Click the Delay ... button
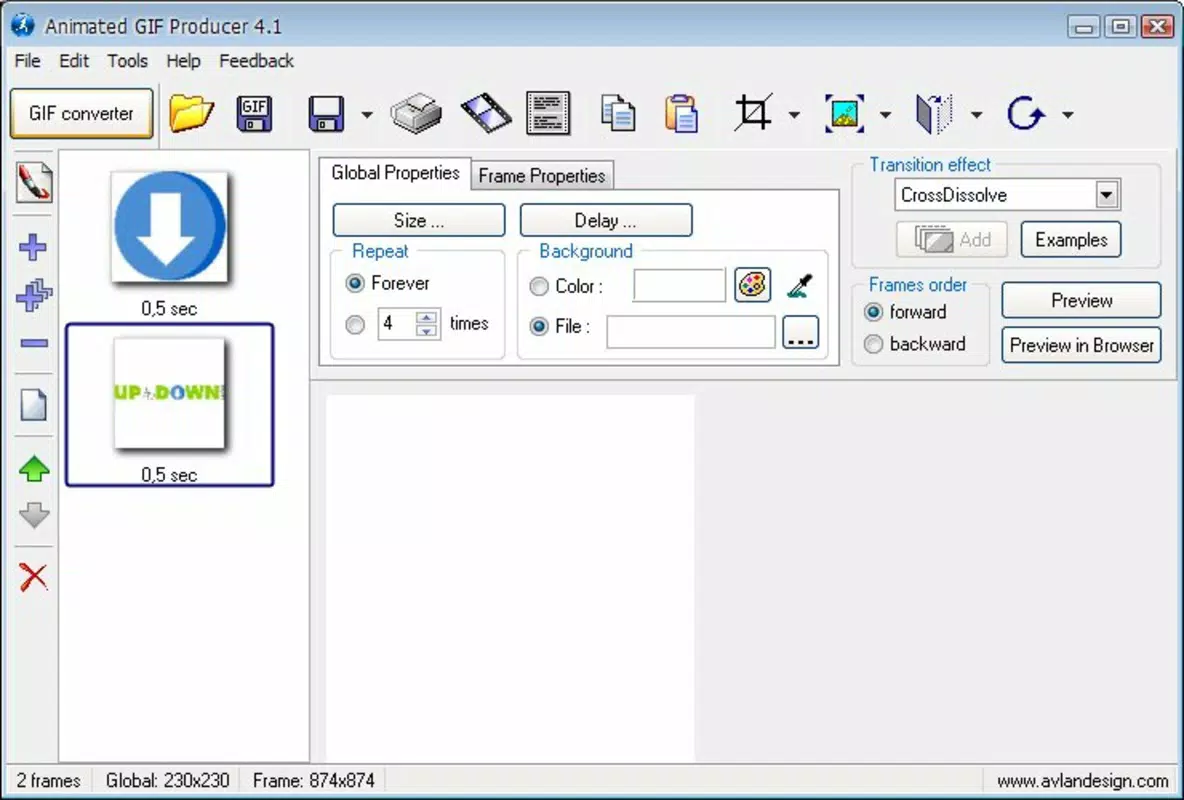The width and height of the screenshot is (1184, 800). pyautogui.click(x=606, y=221)
